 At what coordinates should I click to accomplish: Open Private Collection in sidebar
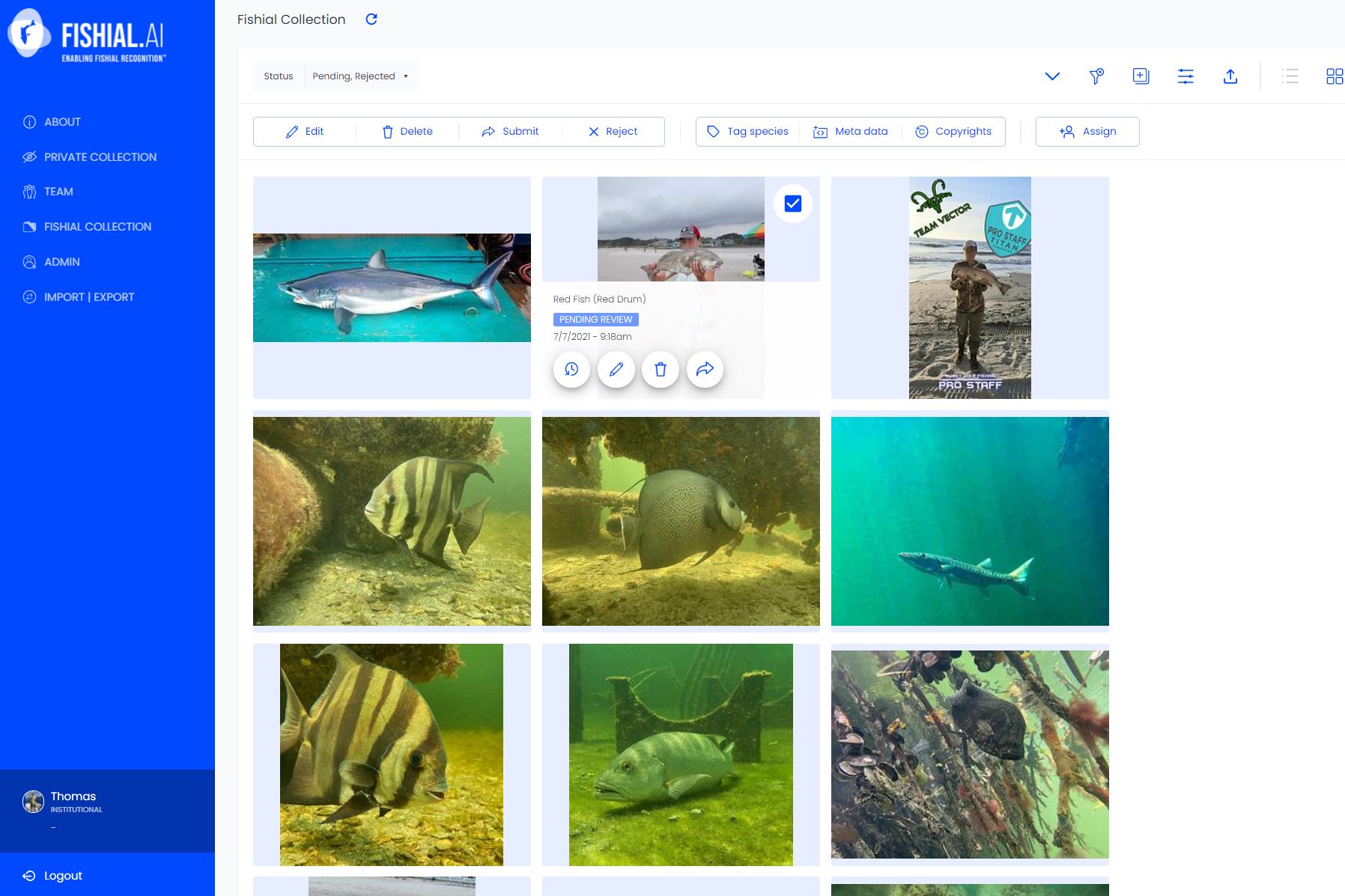100,157
